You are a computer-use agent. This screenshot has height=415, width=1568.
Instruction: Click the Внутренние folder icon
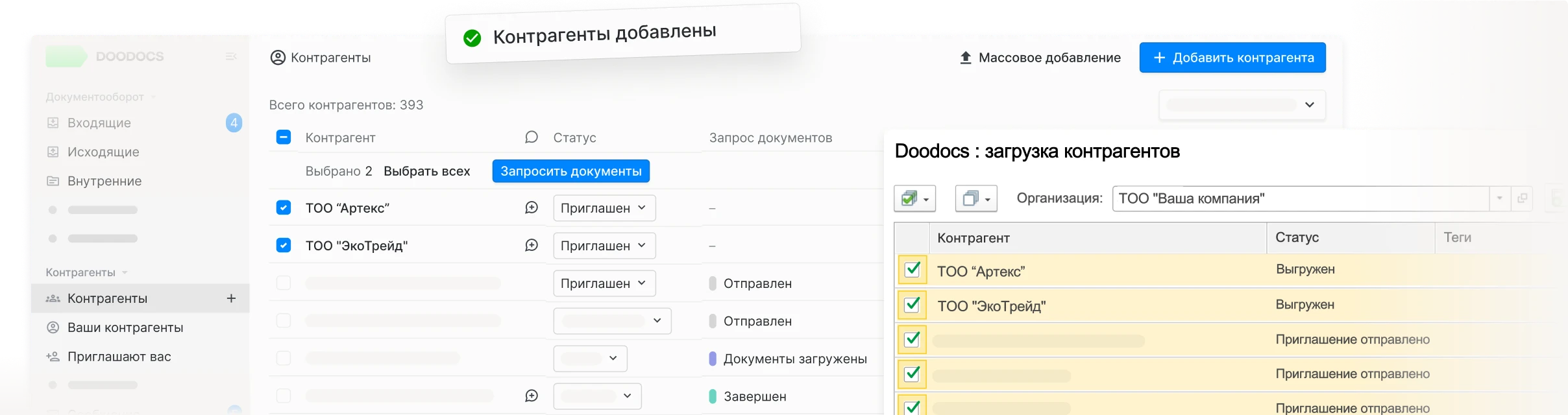click(53, 181)
